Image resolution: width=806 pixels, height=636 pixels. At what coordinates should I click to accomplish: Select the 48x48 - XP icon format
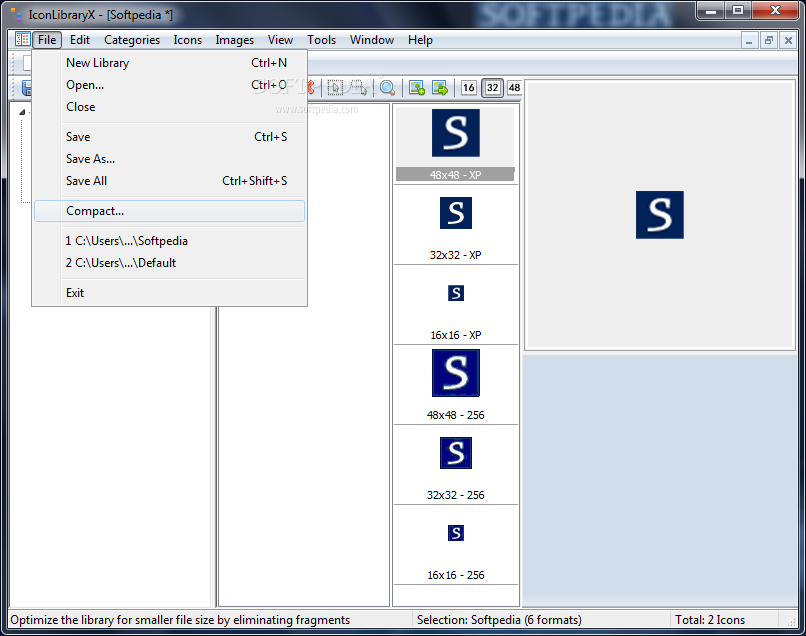(455, 144)
